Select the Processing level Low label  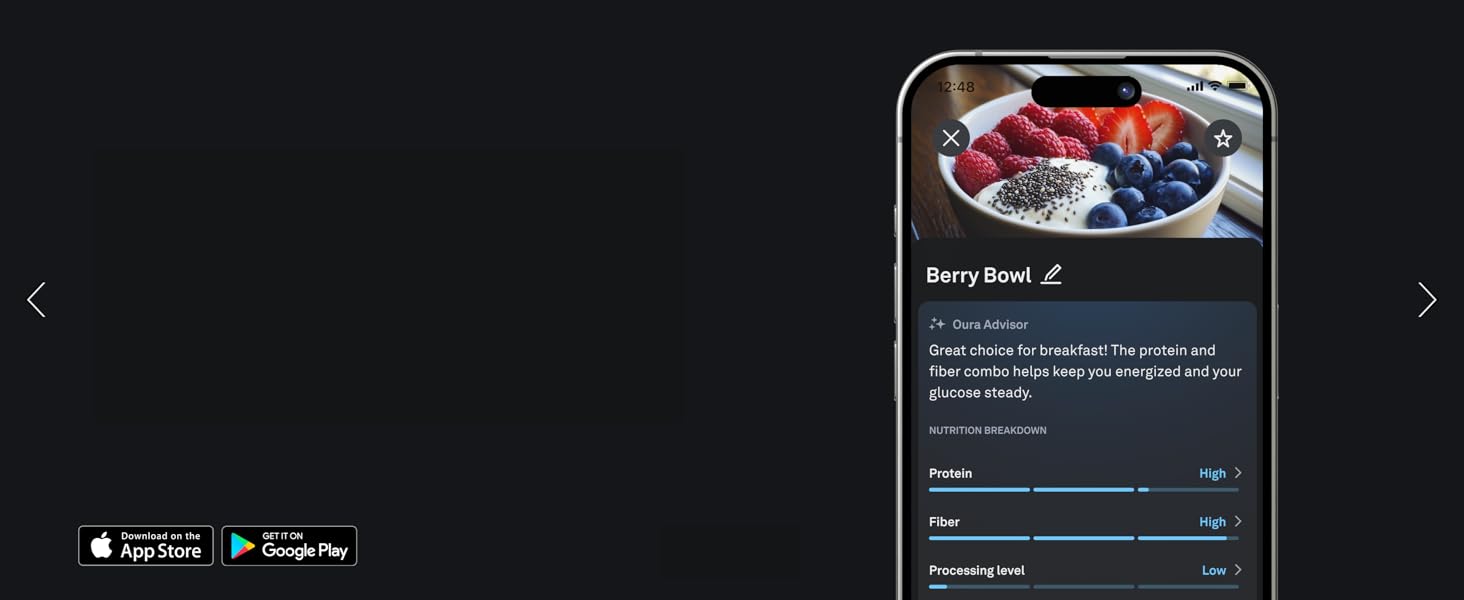[1214, 570]
